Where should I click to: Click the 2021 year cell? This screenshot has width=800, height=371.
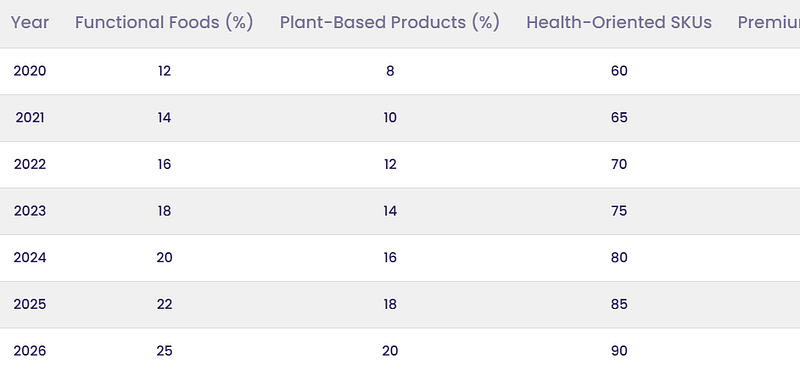point(30,118)
